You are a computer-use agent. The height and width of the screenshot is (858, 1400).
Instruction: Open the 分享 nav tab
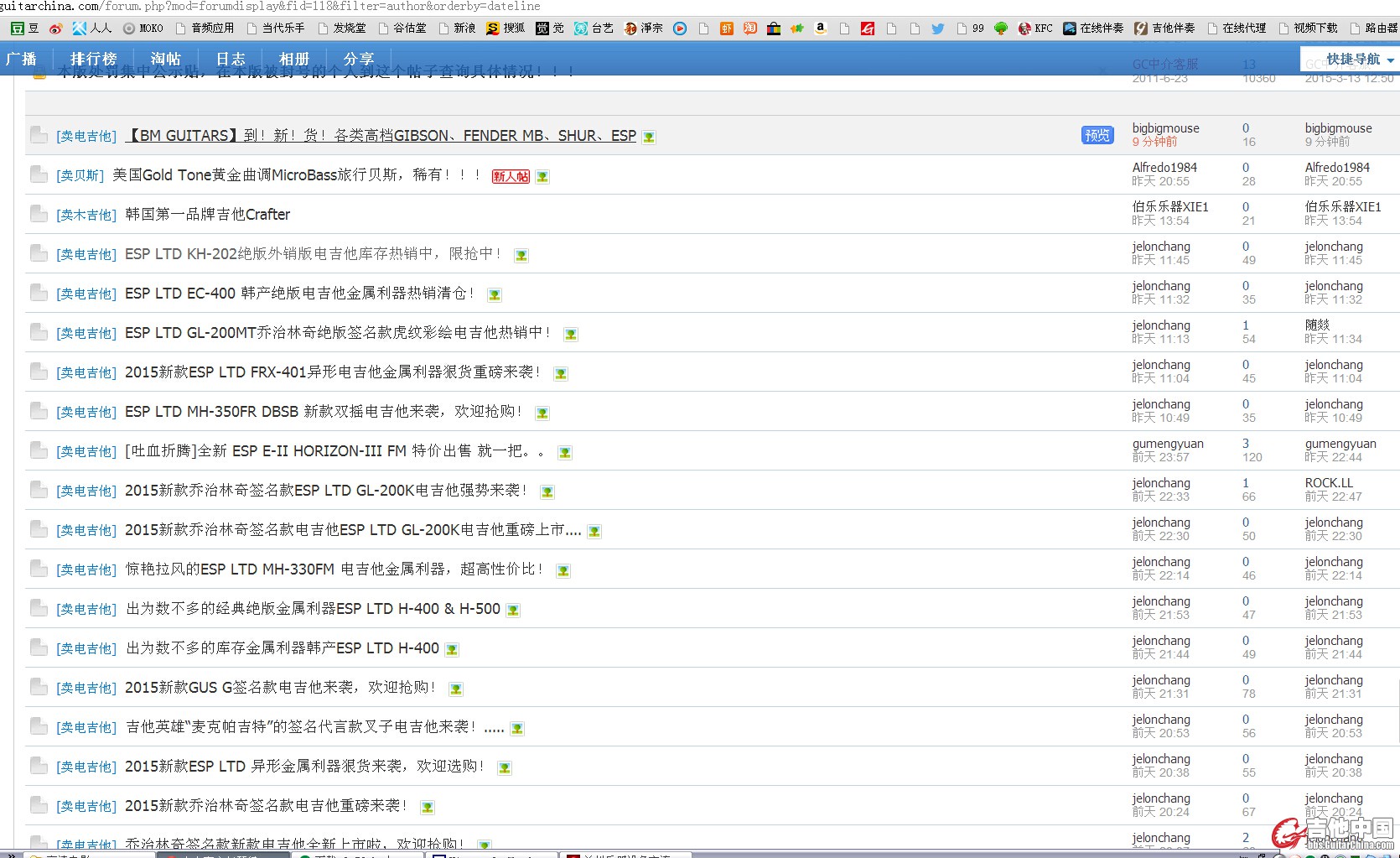pyautogui.click(x=359, y=59)
